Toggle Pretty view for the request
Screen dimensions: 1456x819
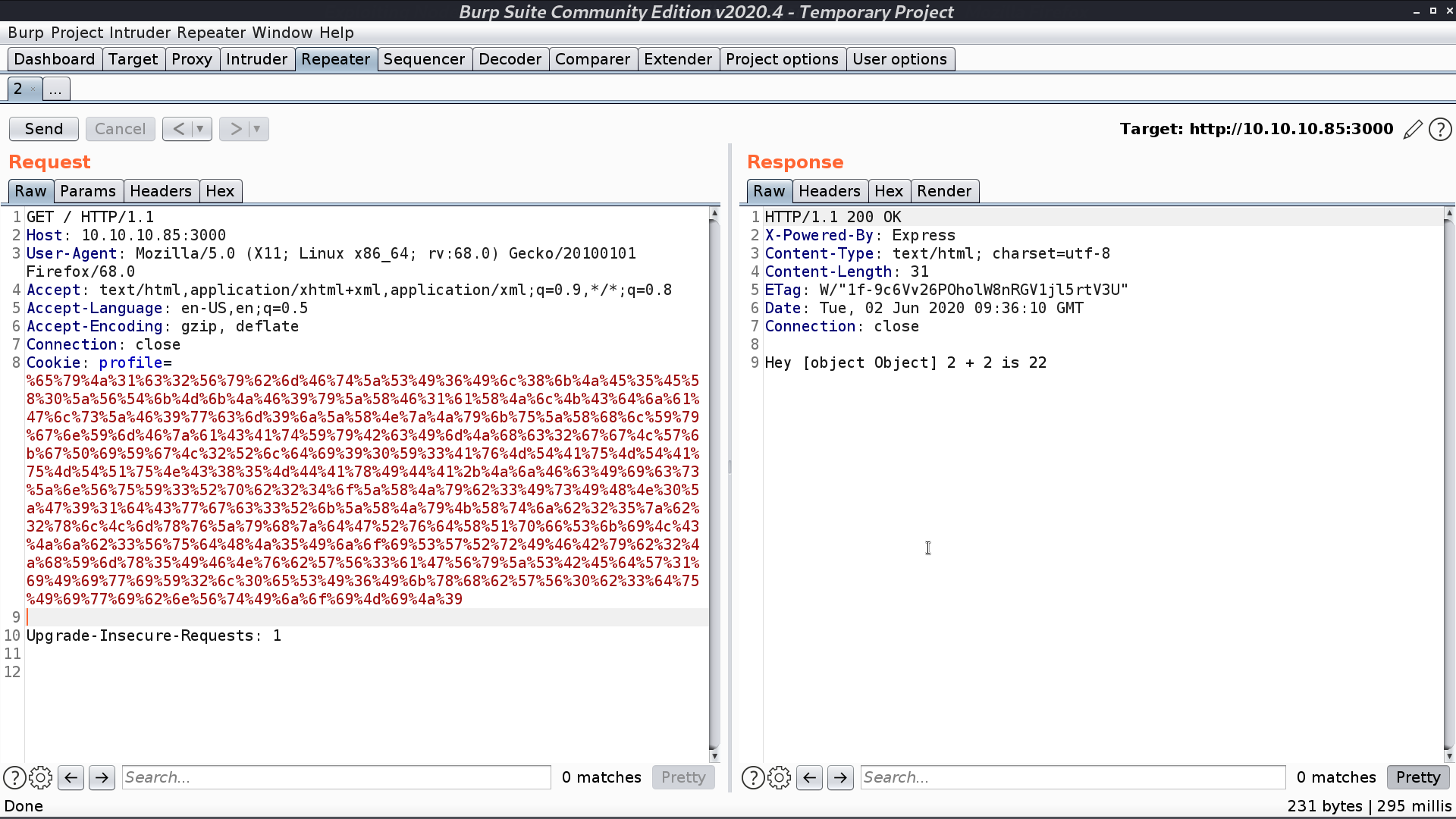tap(683, 777)
